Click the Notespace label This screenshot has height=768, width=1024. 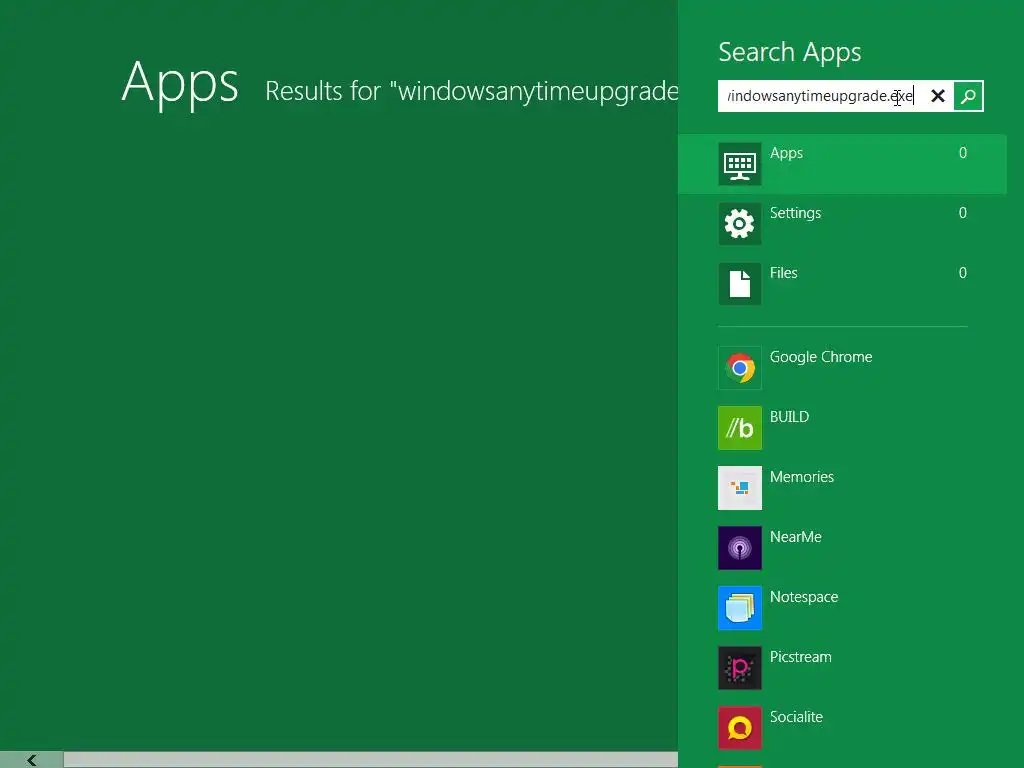pyautogui.click(x=804, y=598)
